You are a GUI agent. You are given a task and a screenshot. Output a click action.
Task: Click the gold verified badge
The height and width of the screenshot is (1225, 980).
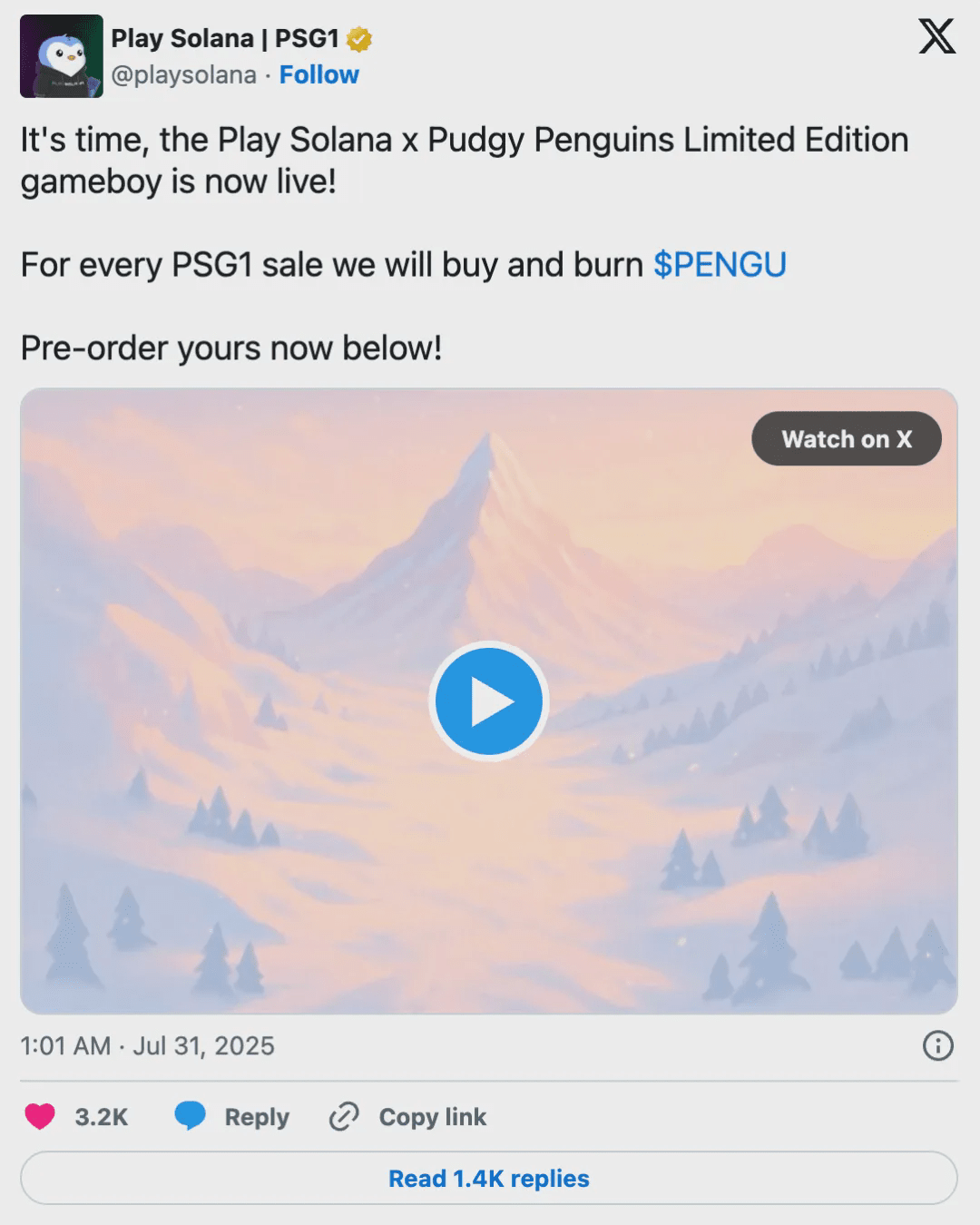coord(358,39)
